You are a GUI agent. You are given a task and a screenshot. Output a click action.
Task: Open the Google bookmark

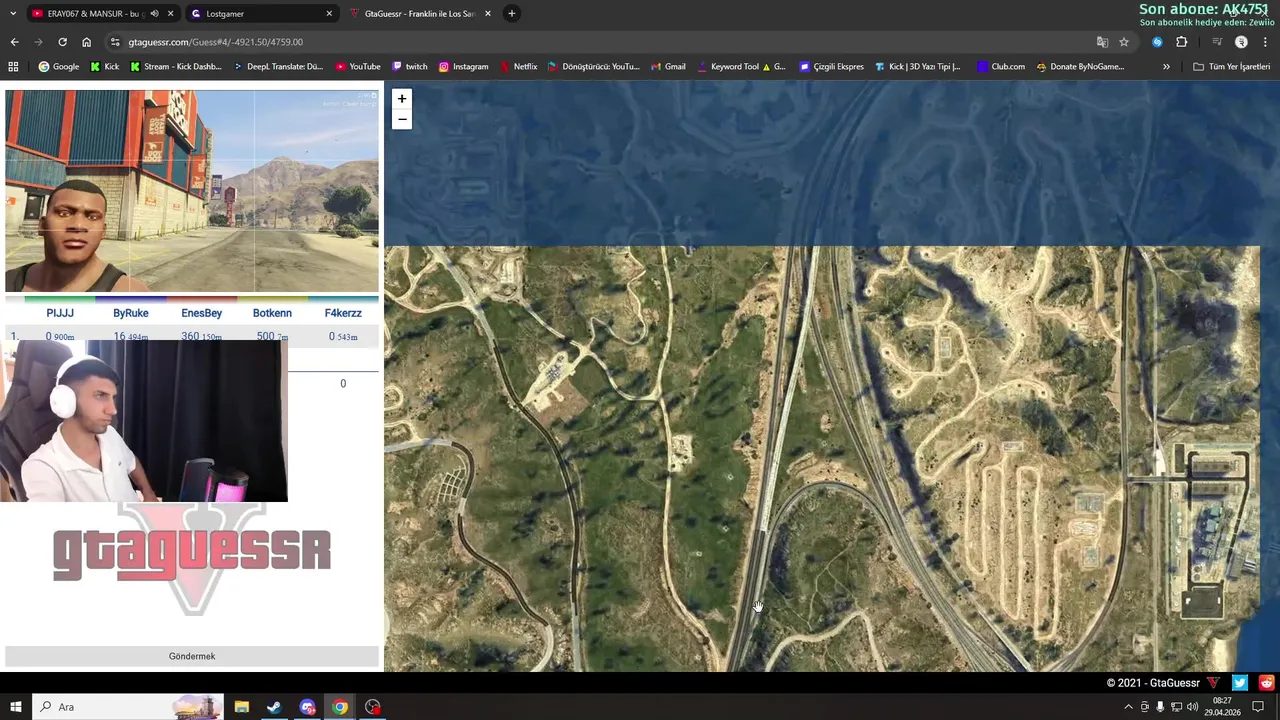(59, 67)
